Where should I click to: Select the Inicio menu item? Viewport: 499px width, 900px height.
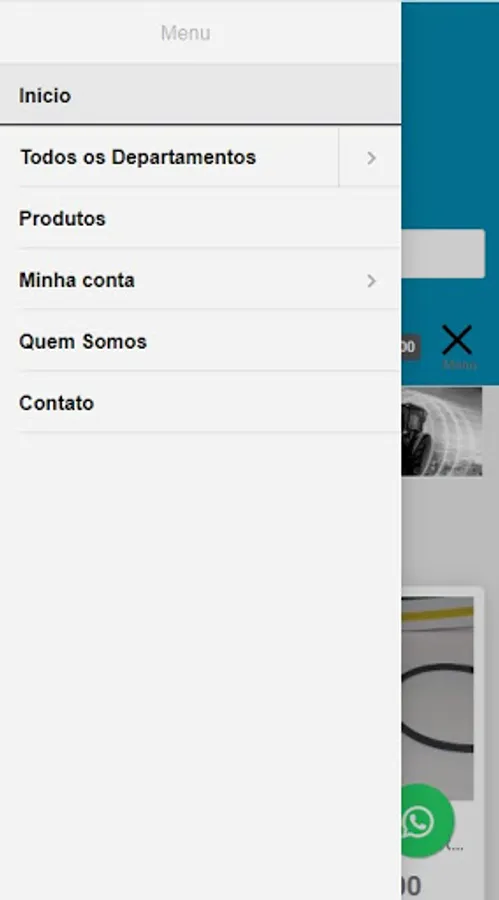200,95
